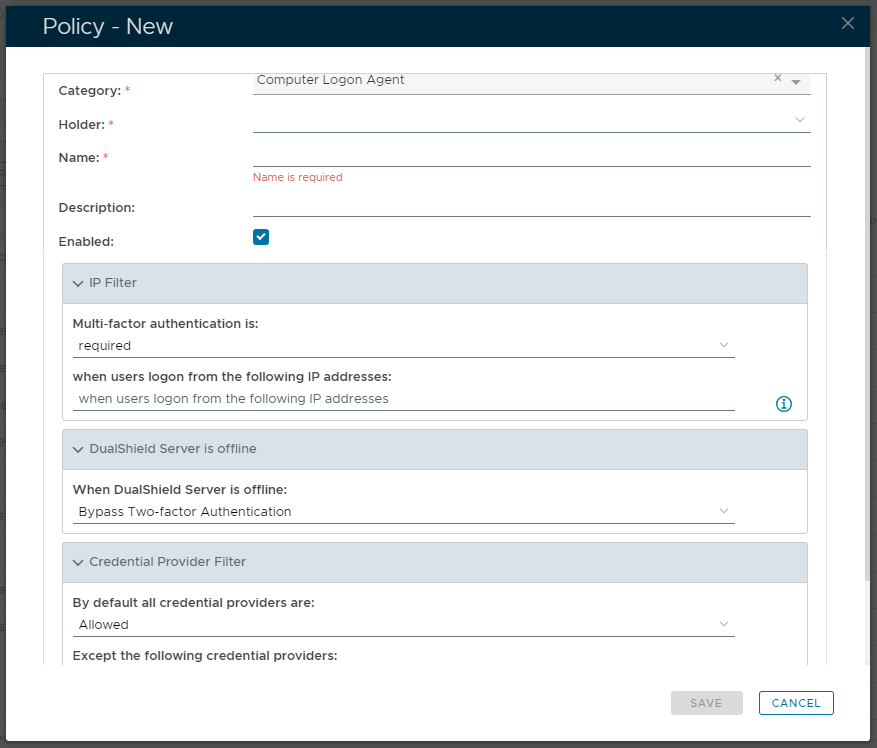
Task: Collapse the Credential Provider Filter section
Action: [78, 562]
